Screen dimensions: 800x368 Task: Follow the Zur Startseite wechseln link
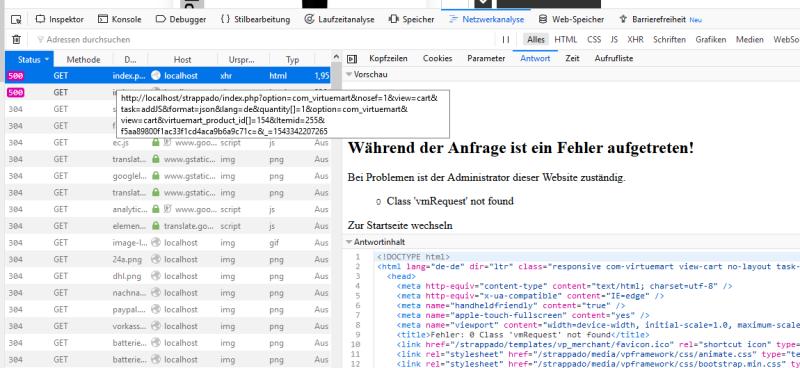pyautogui.click(x=400, y=225)
